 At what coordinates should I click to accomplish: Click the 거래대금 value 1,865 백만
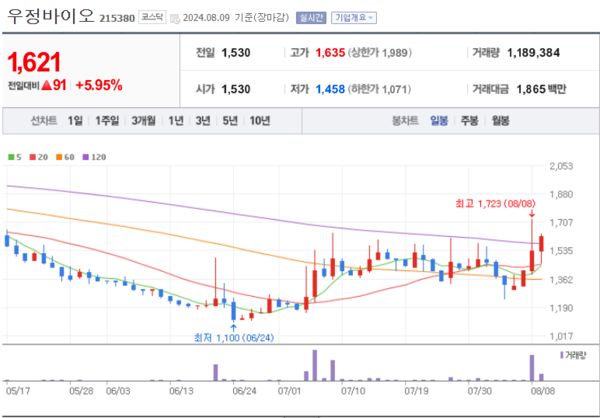point(541,89)
